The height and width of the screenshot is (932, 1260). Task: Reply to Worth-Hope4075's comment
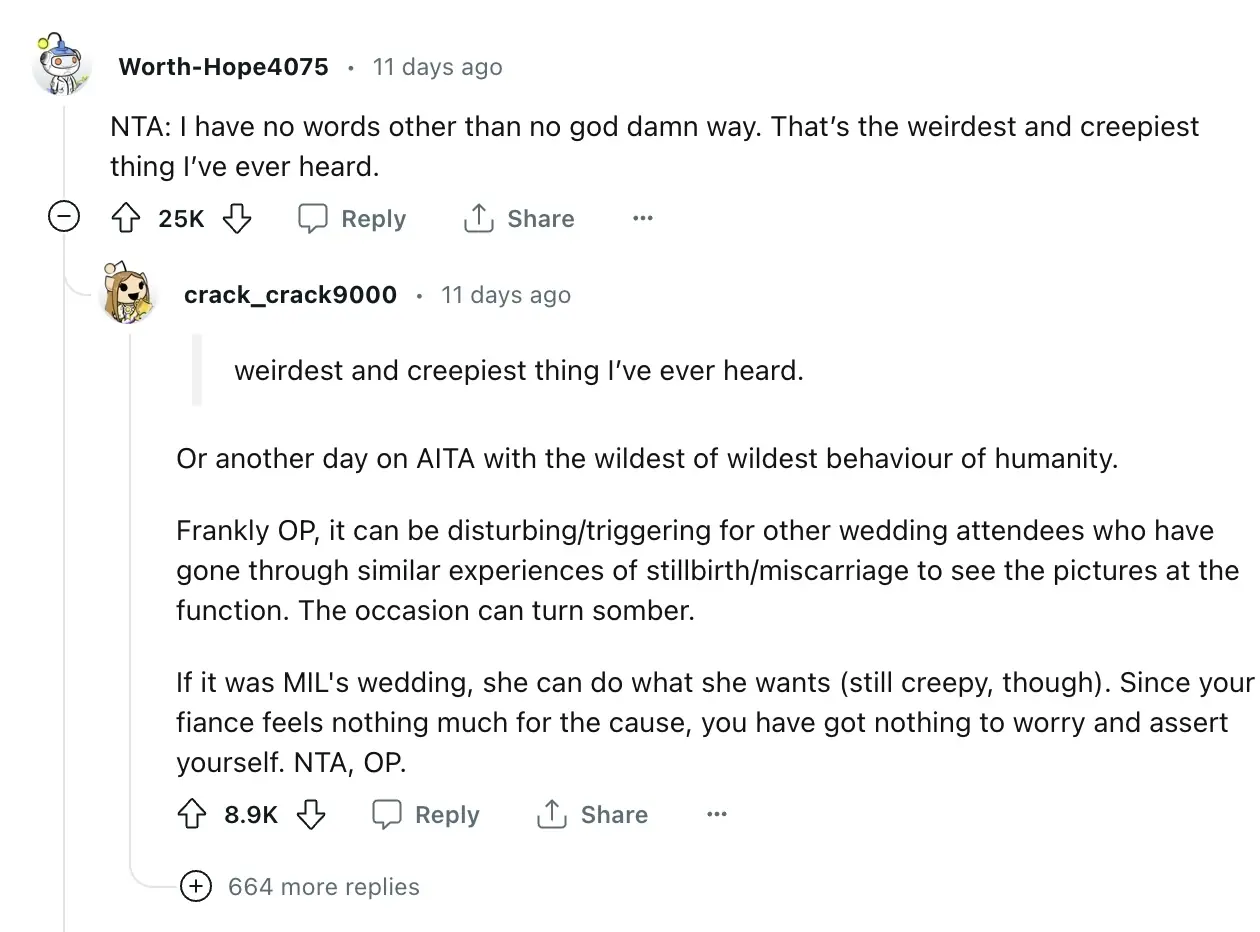click(x=353, y=218)
